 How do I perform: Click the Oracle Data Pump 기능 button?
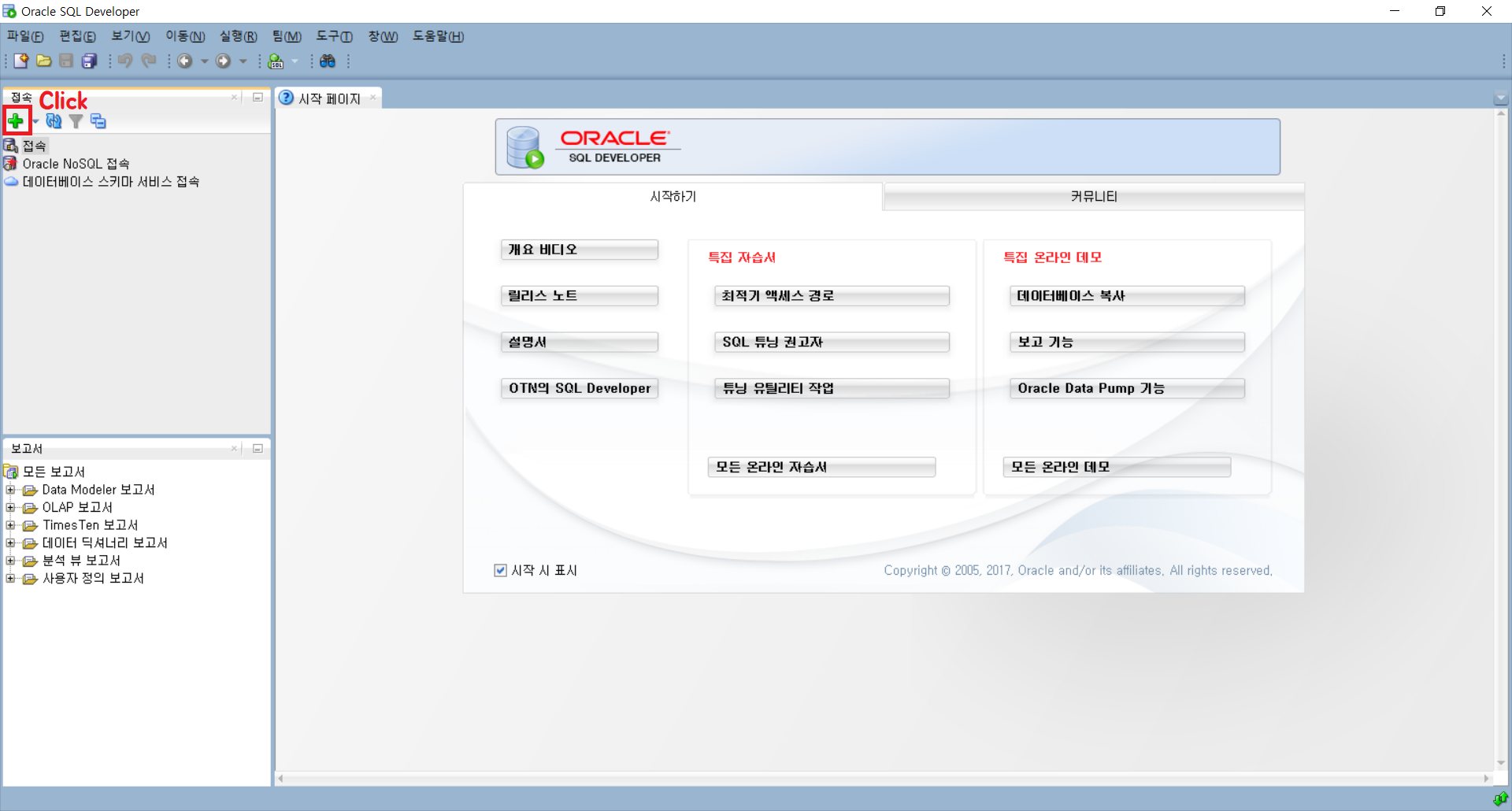click(x=1127, y=388)
